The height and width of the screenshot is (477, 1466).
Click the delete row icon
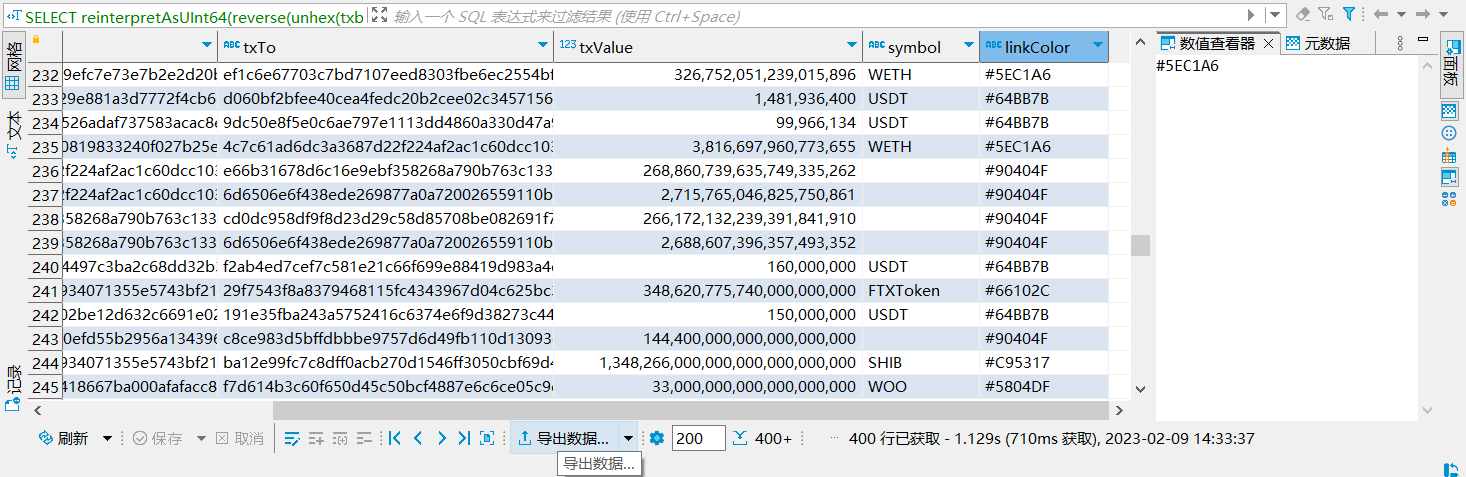tap(364, 438)
